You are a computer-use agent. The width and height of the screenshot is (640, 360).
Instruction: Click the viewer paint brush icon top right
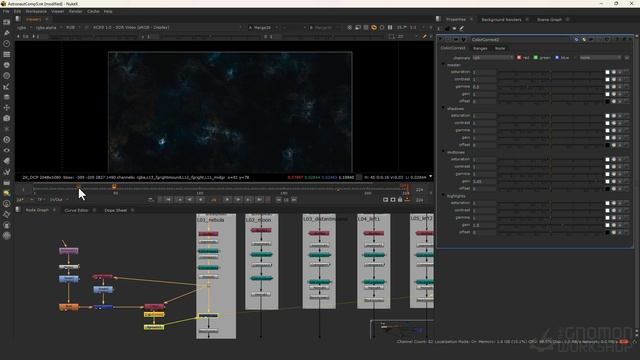click(x=424, y=36)
